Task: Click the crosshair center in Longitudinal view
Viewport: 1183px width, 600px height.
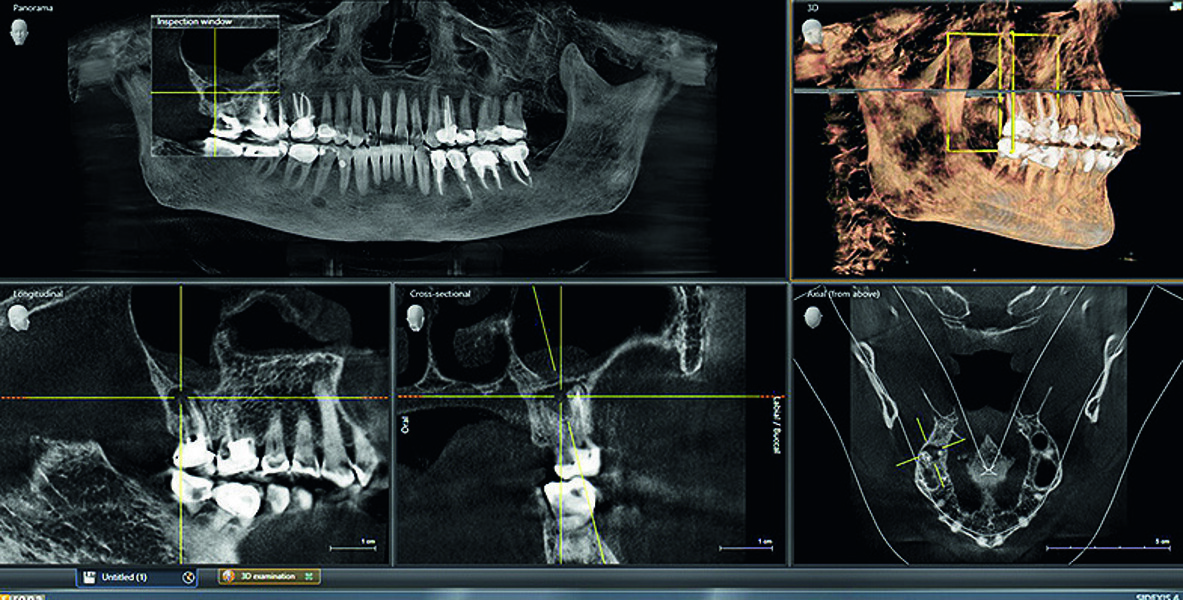Action: (x=180, y=398)
